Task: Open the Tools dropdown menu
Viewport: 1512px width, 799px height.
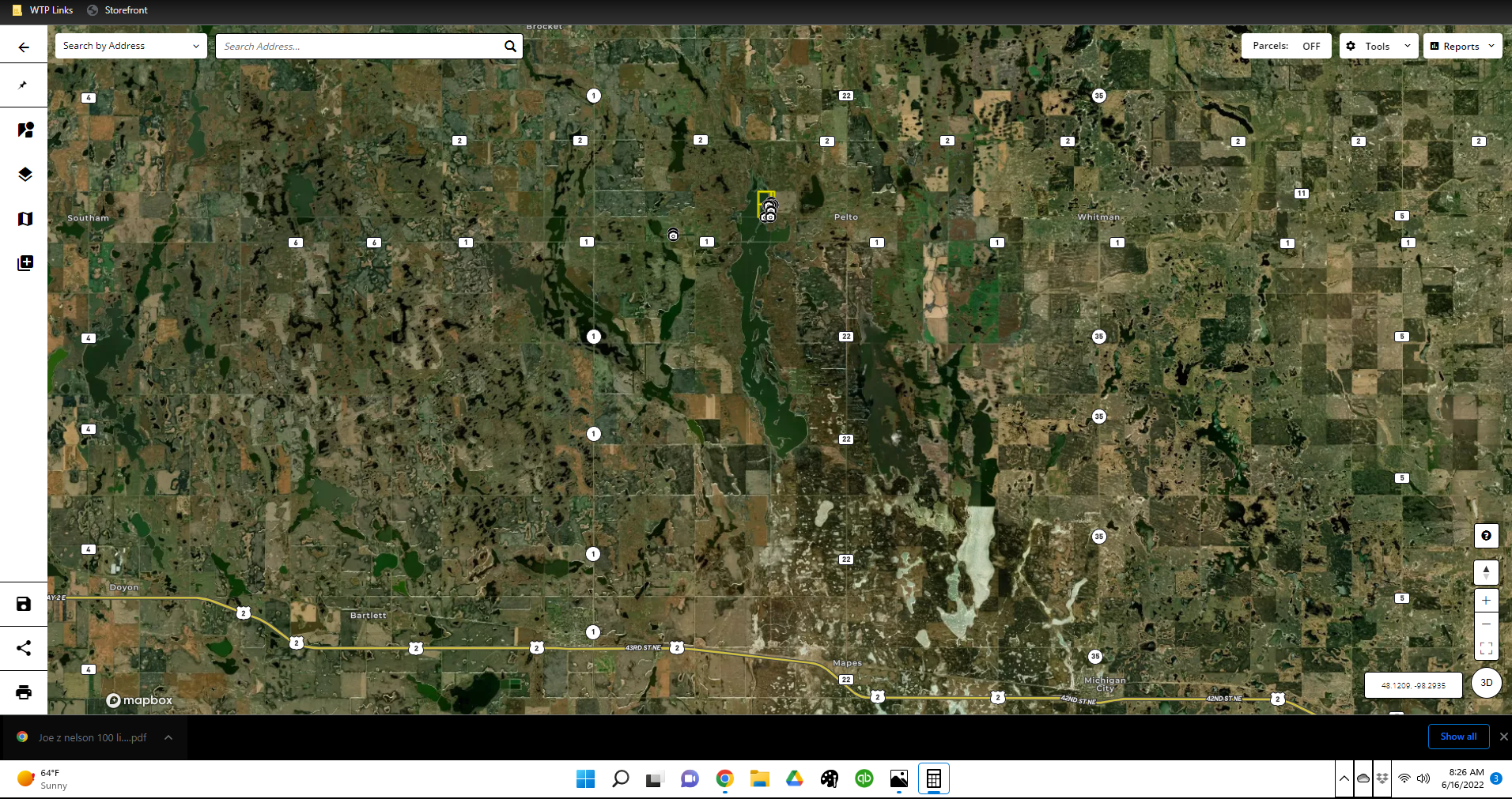Action: pos(1378,46)
